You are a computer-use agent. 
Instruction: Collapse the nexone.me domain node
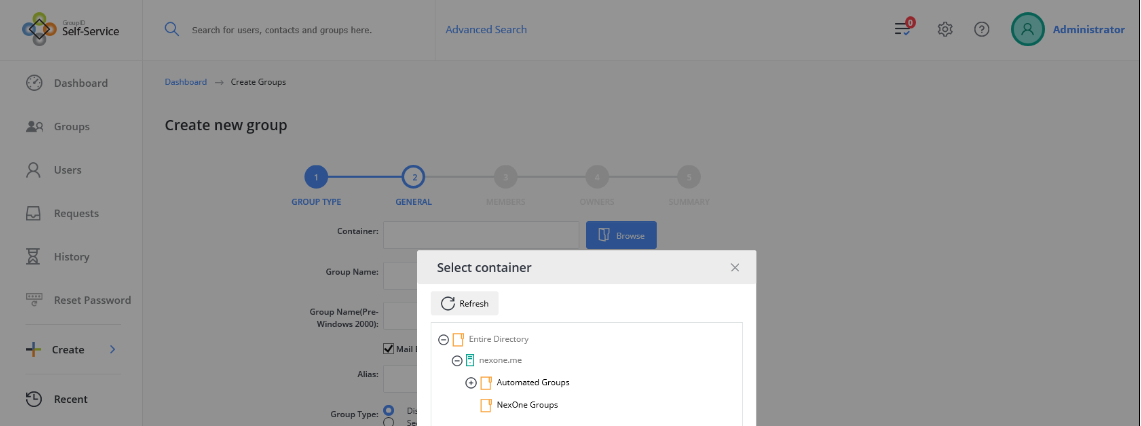click(x=457, y=360)
